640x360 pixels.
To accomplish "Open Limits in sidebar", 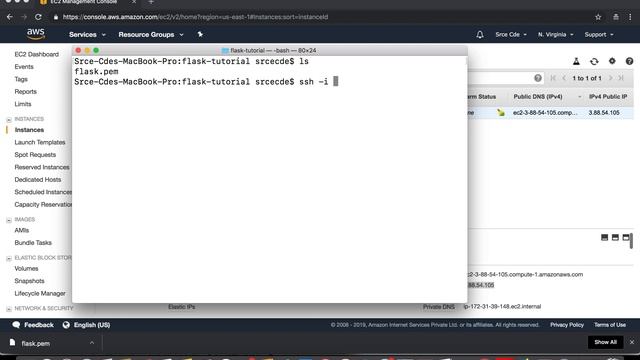I will coord(23,104).
